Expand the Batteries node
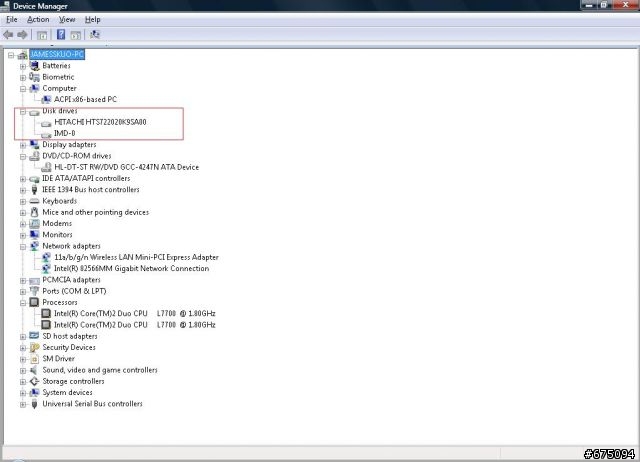The image size is (640, 462). tap(23, 66)
